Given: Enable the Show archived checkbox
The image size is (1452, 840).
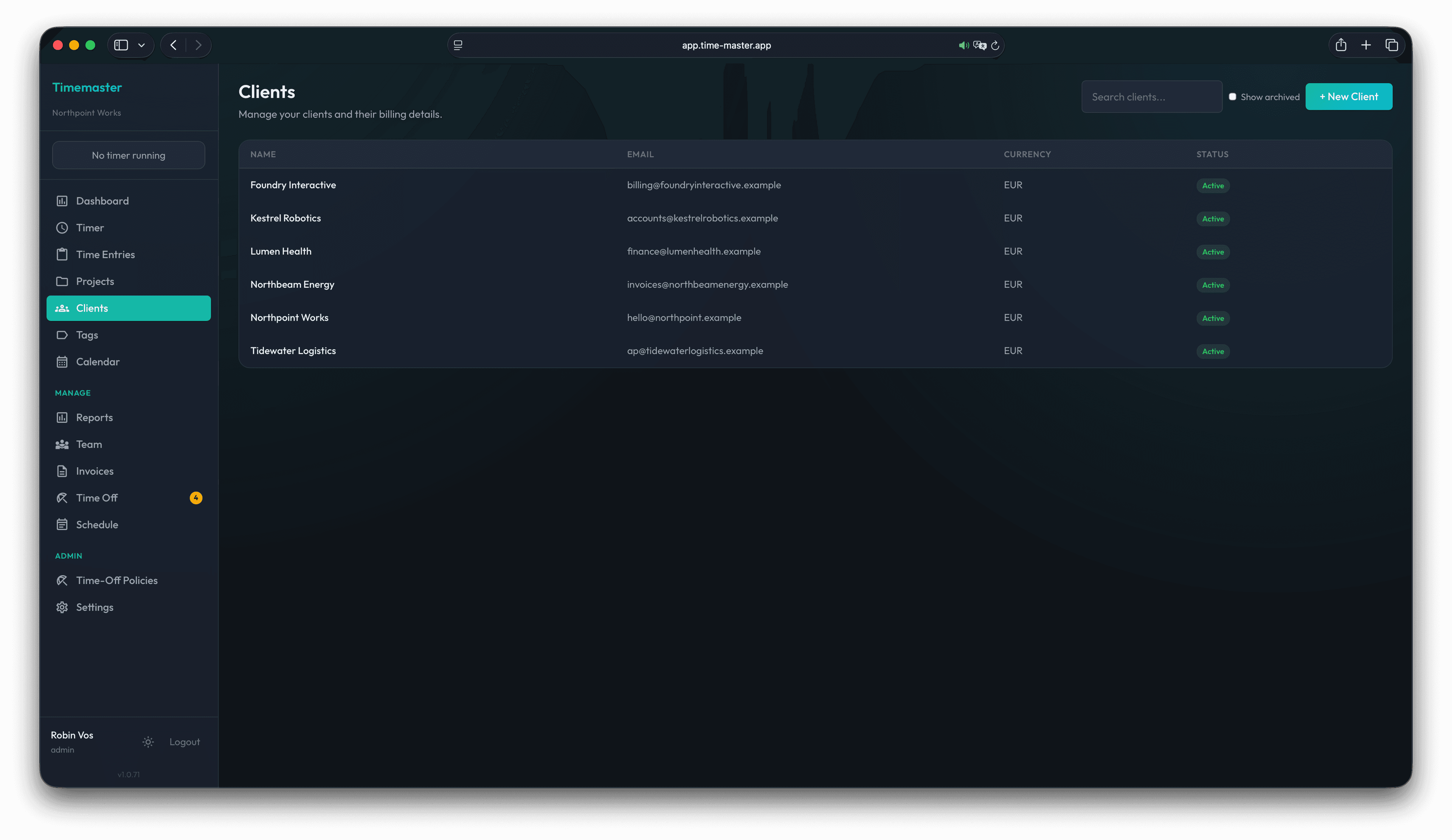Looking at the screenshot, I should pyautogui.click(x=1232, y=97).
